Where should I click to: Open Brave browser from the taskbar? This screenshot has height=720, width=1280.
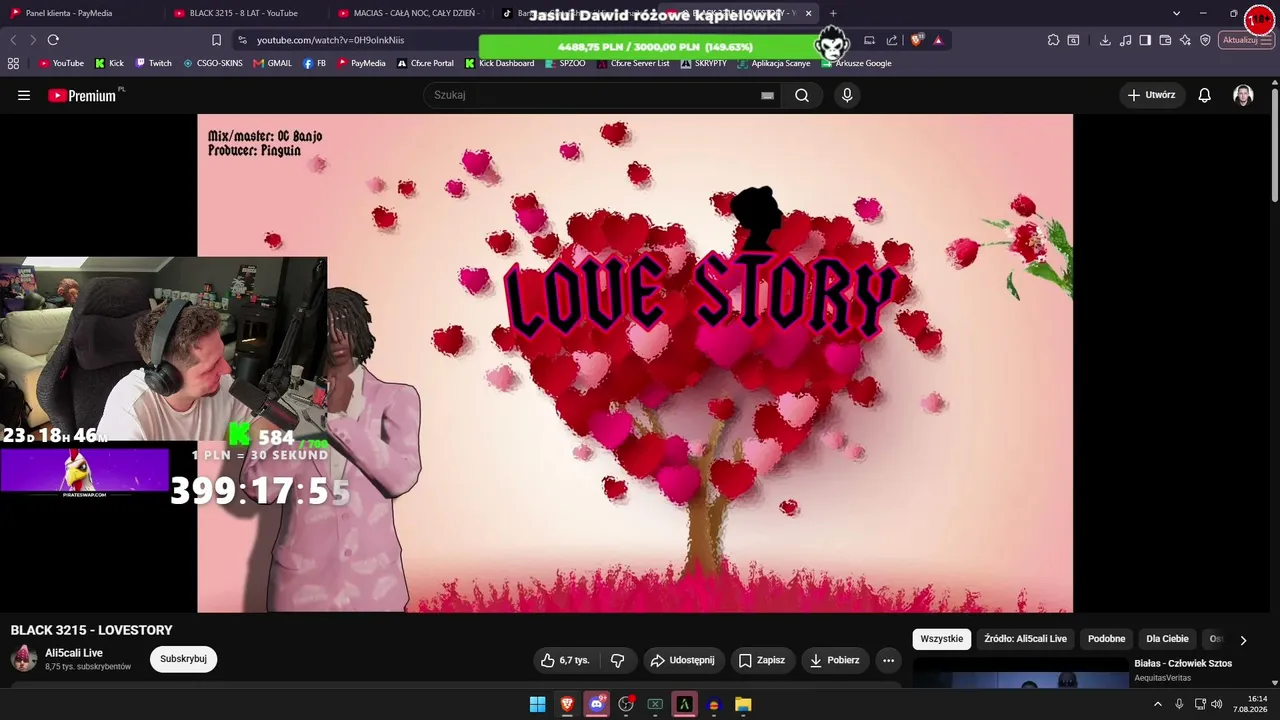[x=567, y=704]
